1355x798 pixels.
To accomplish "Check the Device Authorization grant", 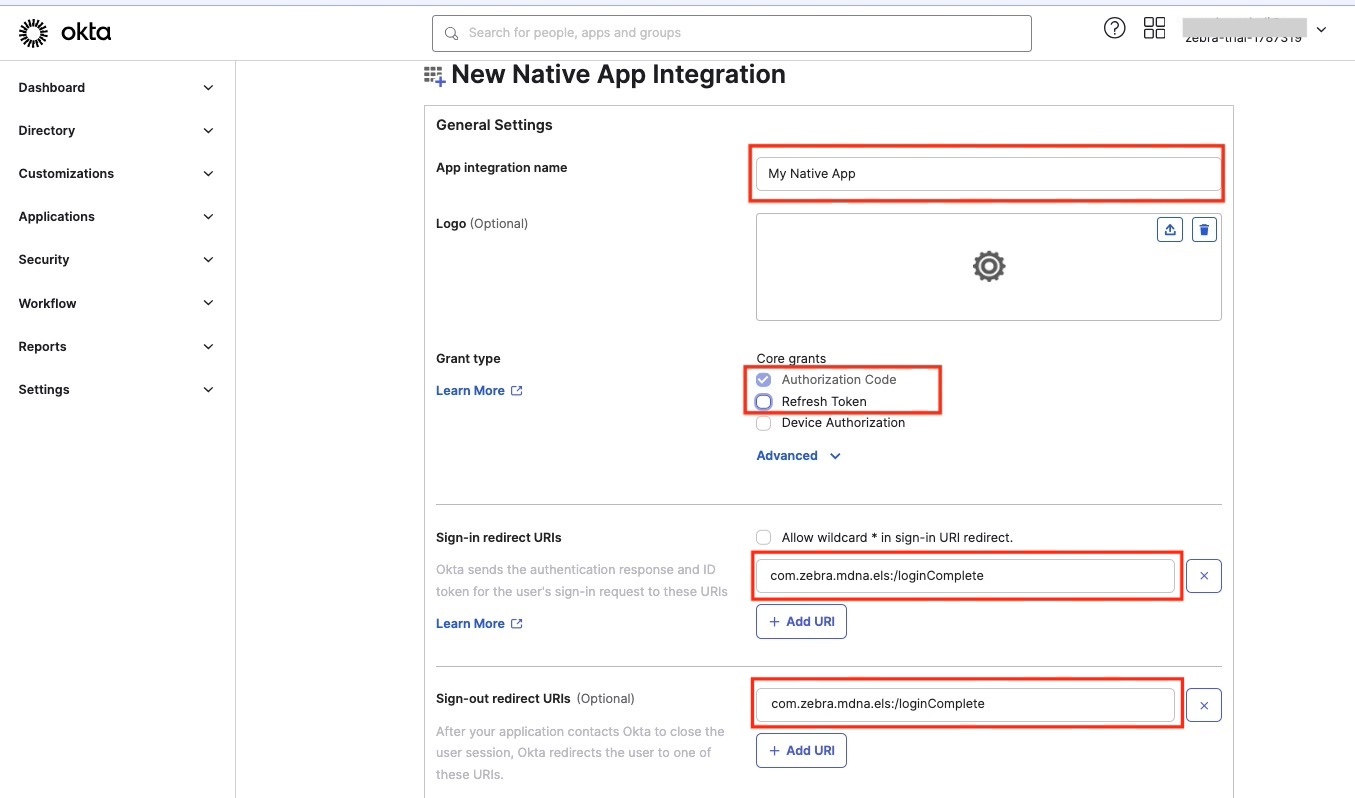I will click(x=764, y=423).
